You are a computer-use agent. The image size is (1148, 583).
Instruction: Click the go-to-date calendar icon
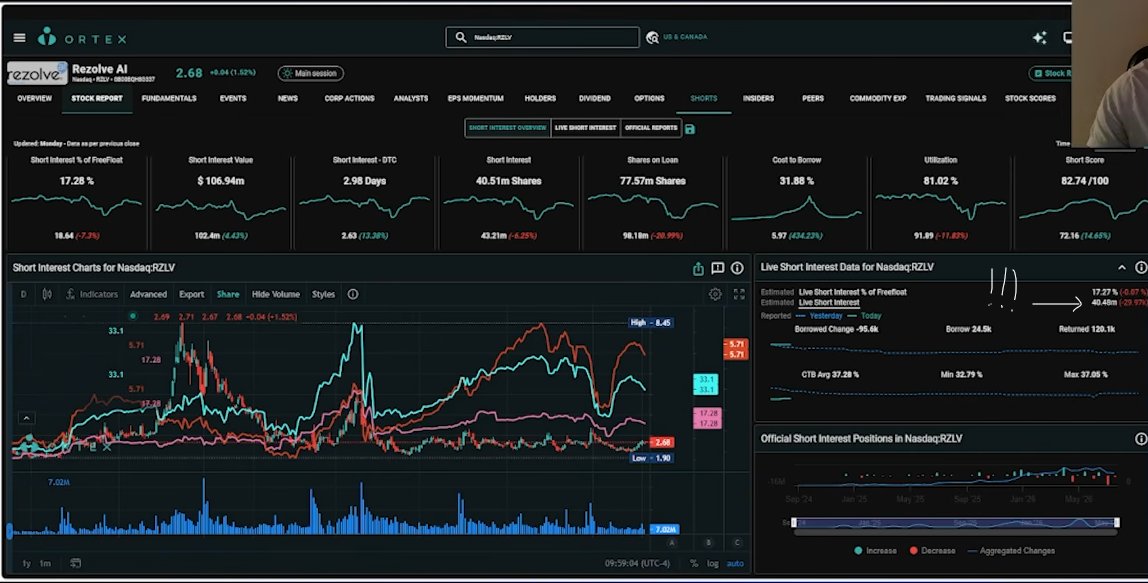tap(75, 563)
